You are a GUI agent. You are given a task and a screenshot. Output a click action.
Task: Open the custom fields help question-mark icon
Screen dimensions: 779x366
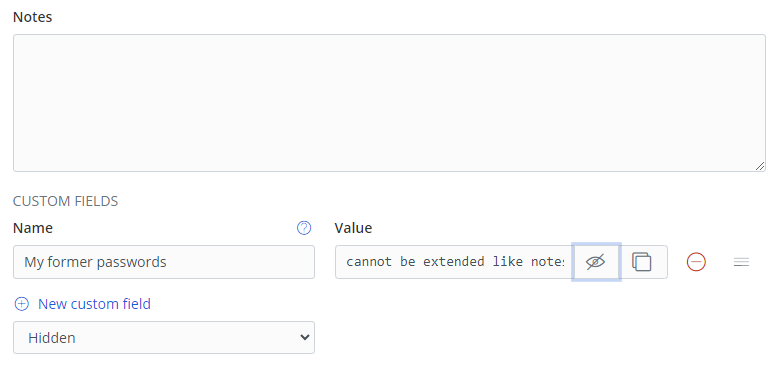(304, 228)
